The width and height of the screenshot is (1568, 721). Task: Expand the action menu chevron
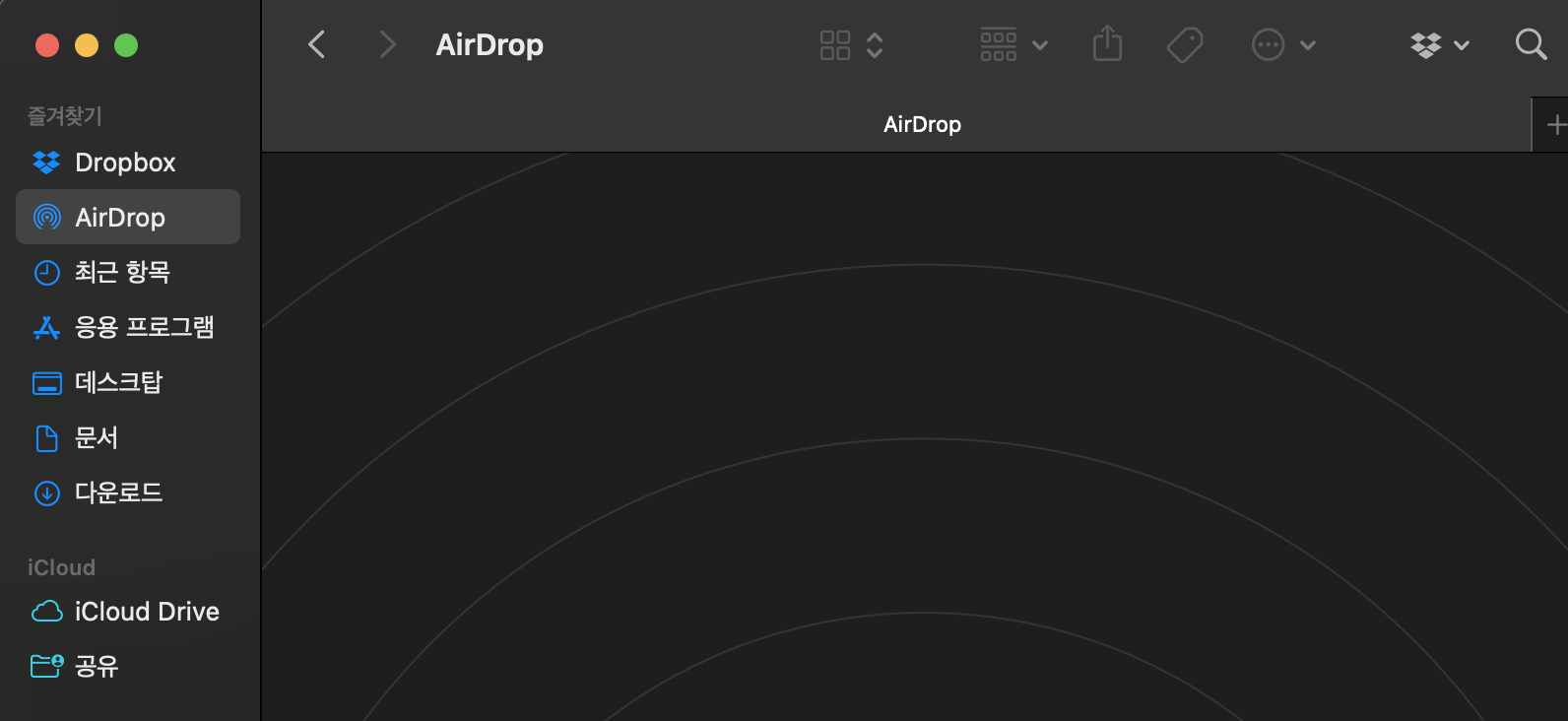click(x=1308, y=45)
